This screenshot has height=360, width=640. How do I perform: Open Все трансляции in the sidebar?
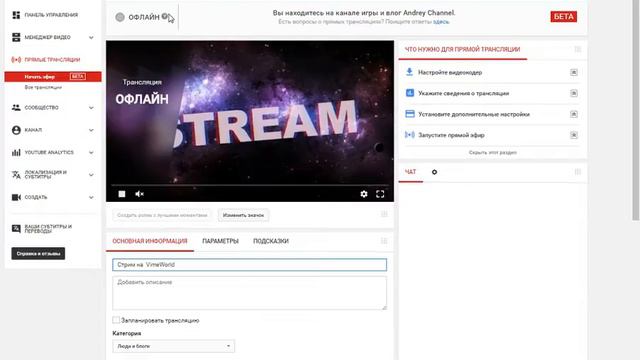(x=43, y=87)
